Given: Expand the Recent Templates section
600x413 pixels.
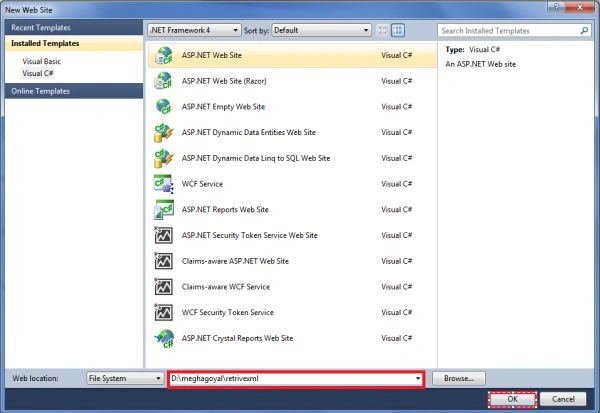Looking at the screenshot, I should click(x=74, y=28).
